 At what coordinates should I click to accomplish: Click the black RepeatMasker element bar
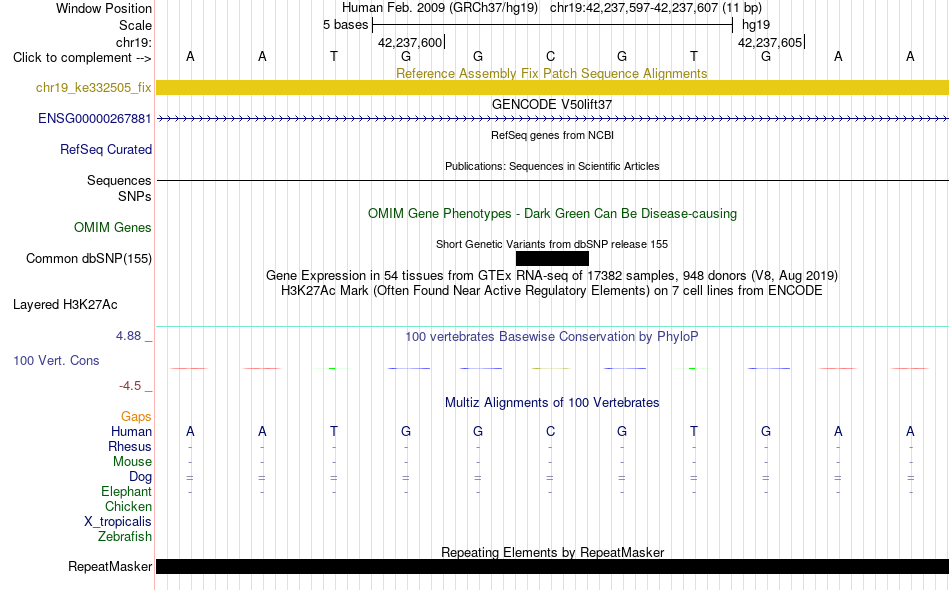coord(552,566)
